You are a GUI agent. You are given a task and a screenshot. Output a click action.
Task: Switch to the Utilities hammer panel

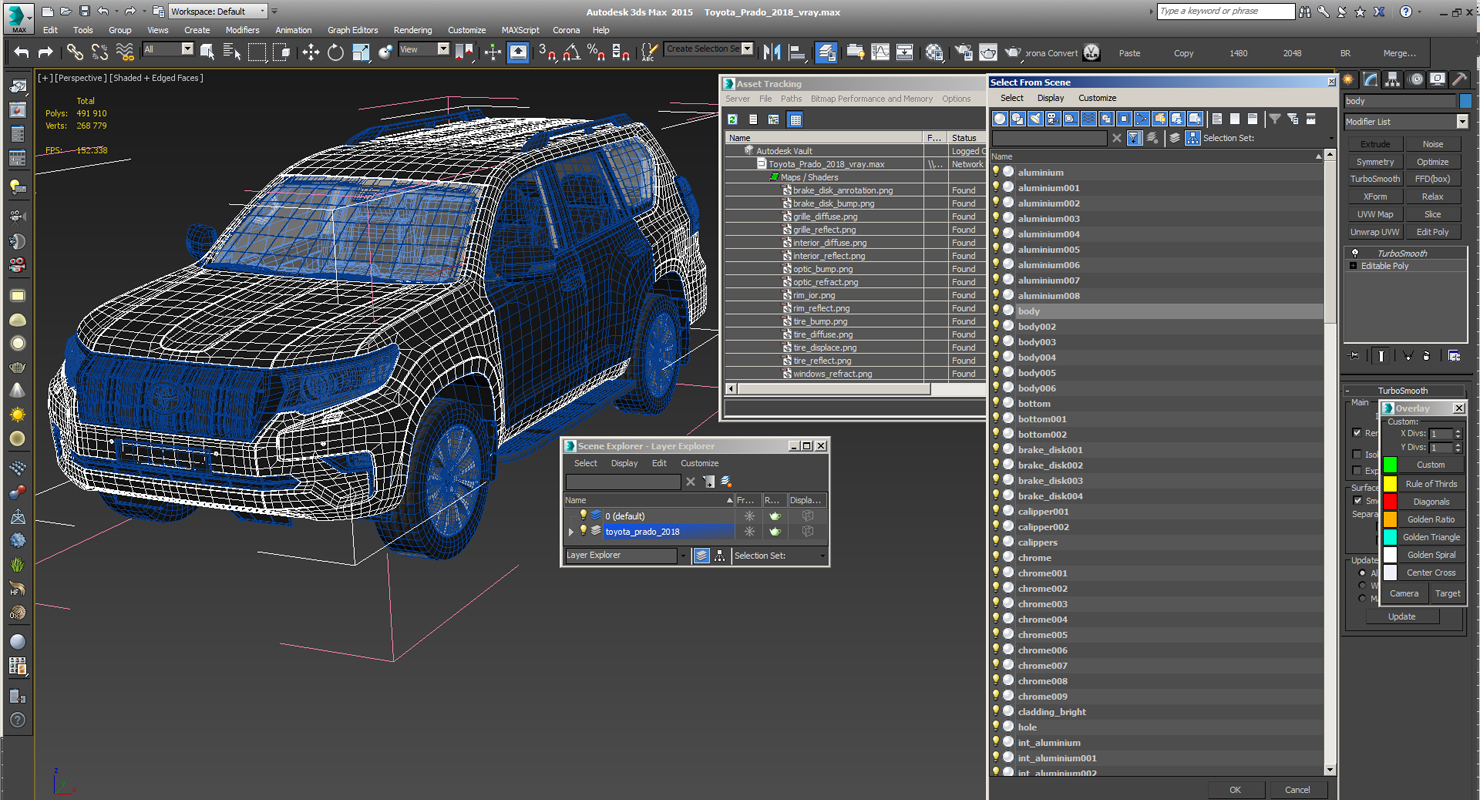click(1460, 80)
